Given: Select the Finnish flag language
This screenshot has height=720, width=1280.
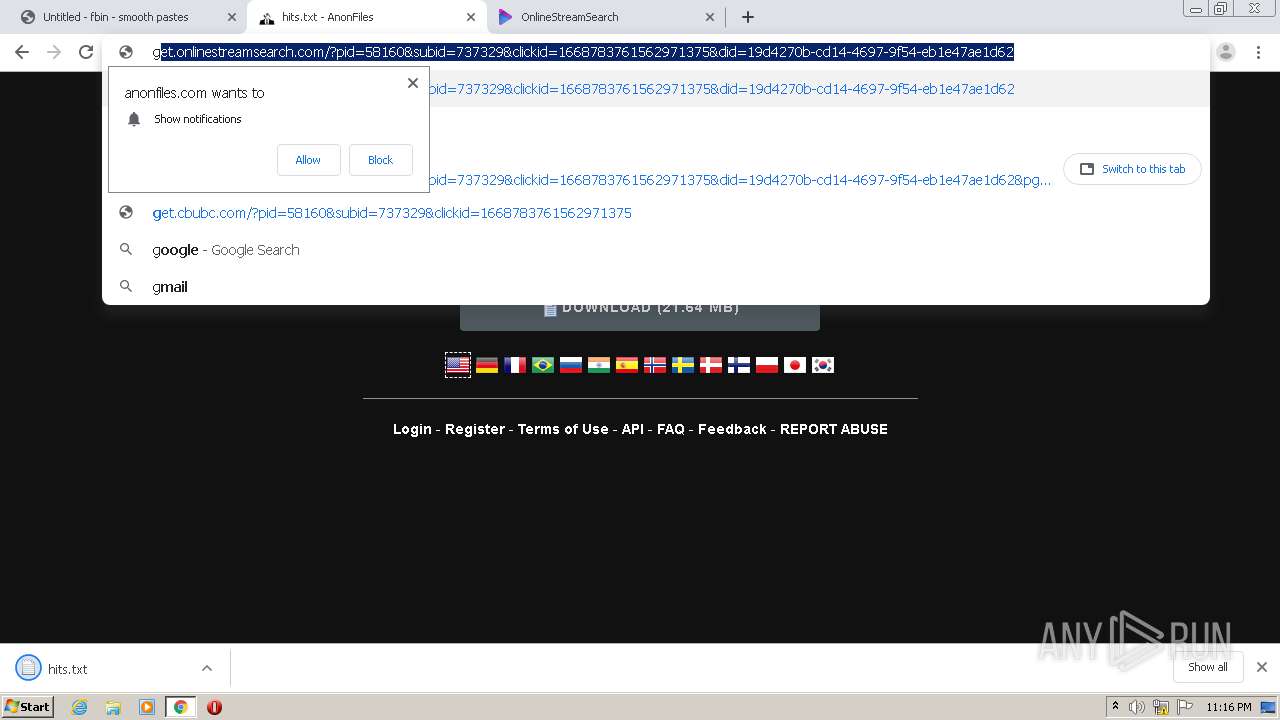Looking at the screenshot, I should 739,365.
